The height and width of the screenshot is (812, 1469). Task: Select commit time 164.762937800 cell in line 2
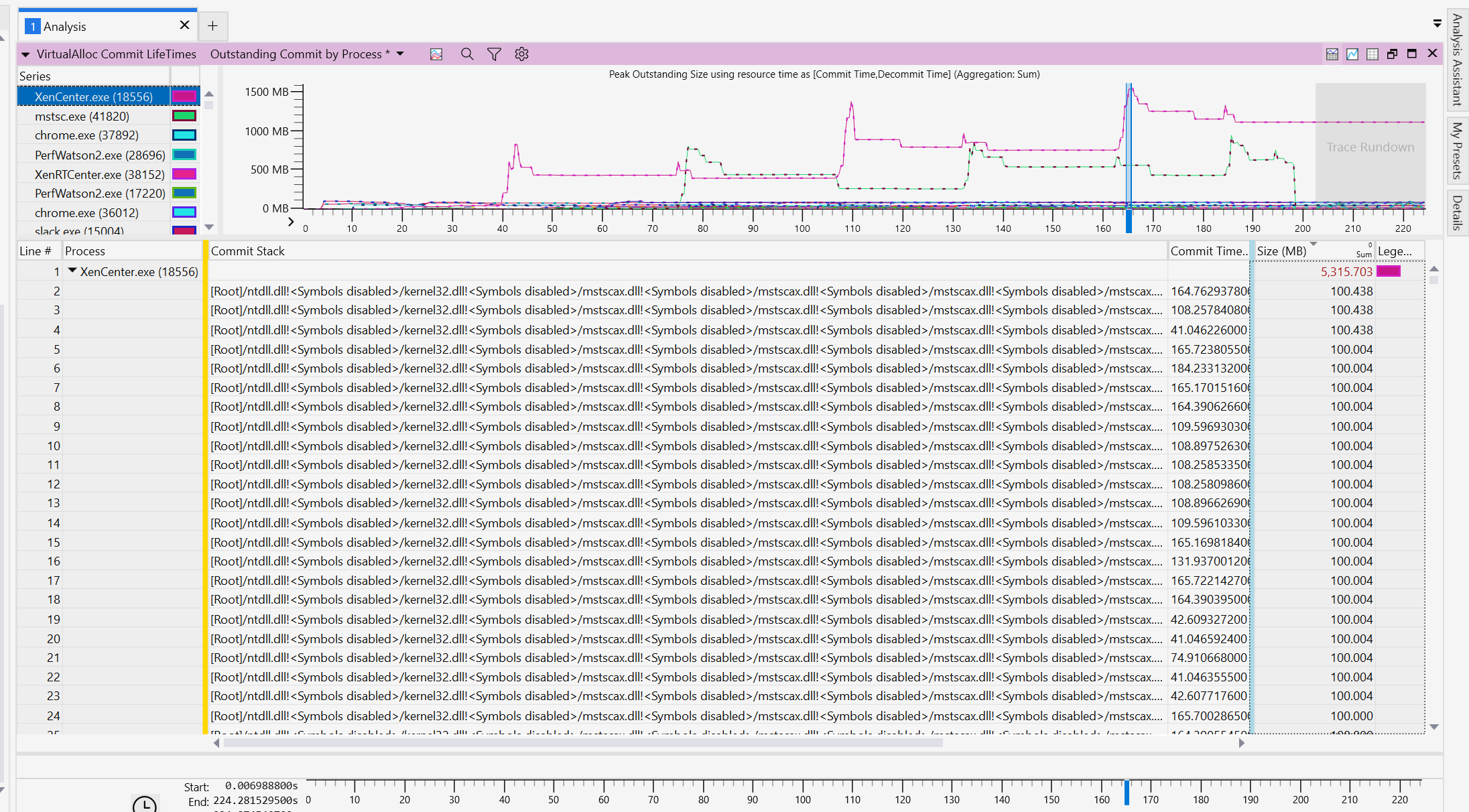coord(1210,291)
